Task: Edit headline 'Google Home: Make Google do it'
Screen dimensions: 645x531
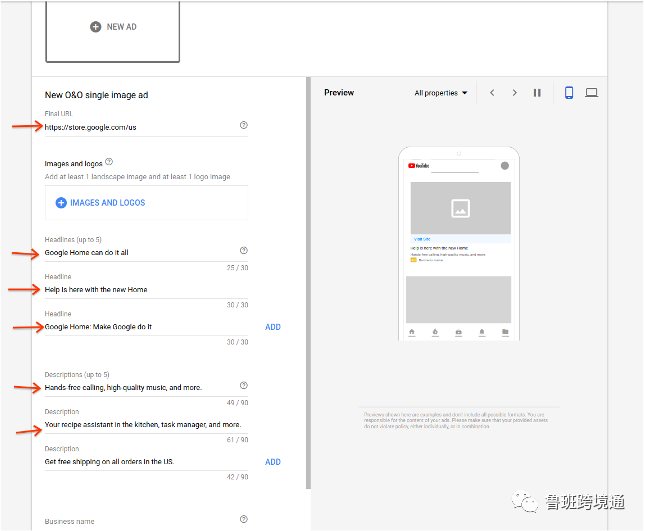Action: coord(146,327)
